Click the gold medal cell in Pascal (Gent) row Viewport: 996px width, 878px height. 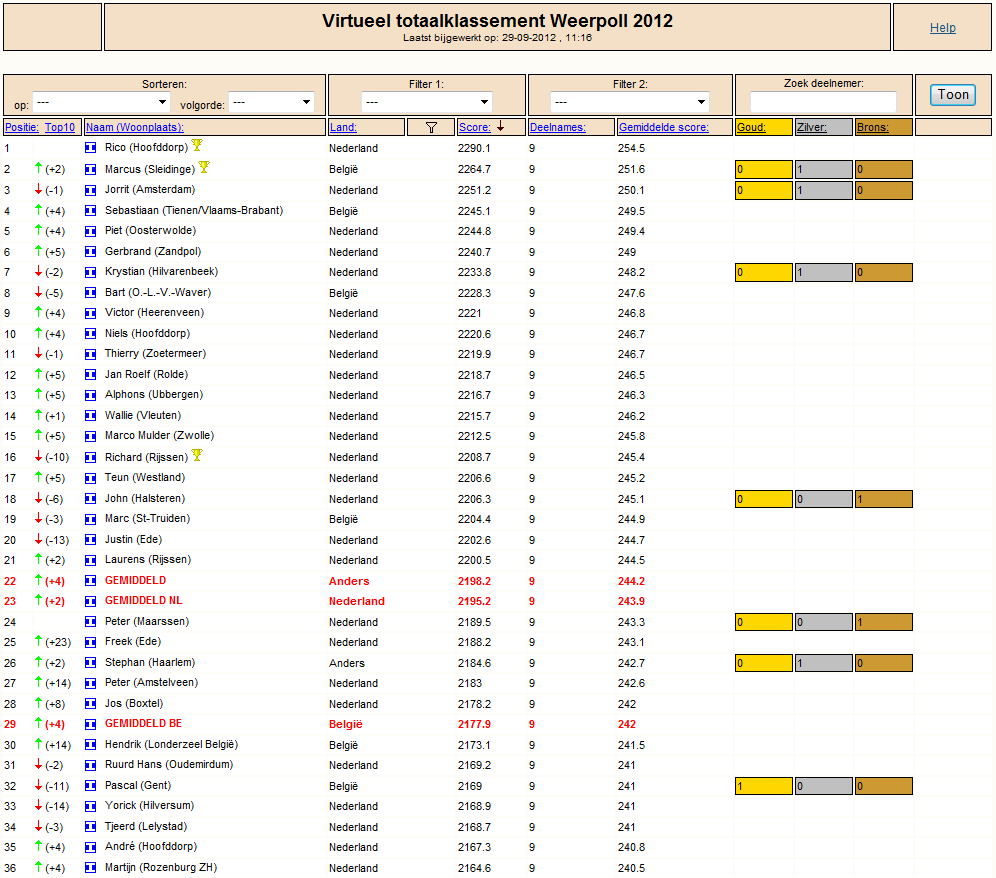point(764,786)
